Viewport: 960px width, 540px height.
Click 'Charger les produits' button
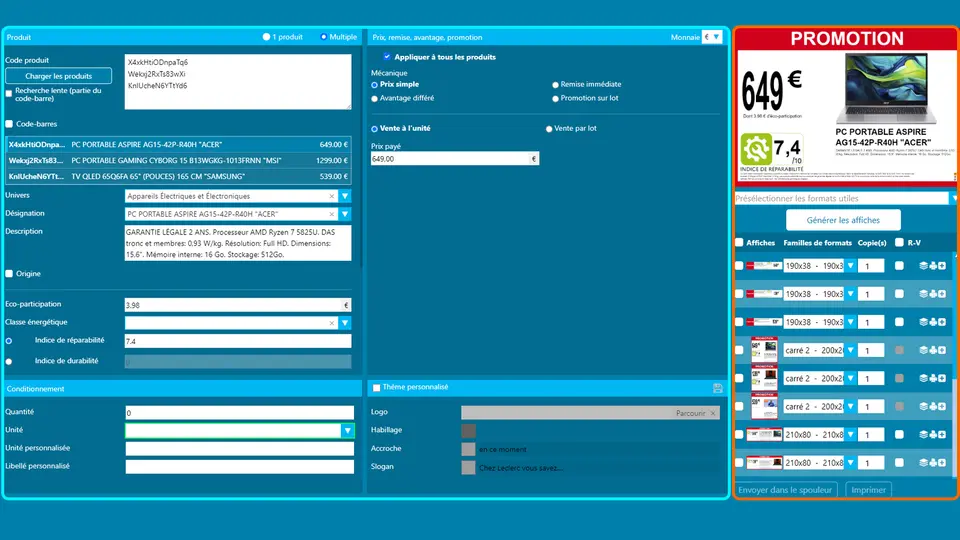click(x=59, y=76)
